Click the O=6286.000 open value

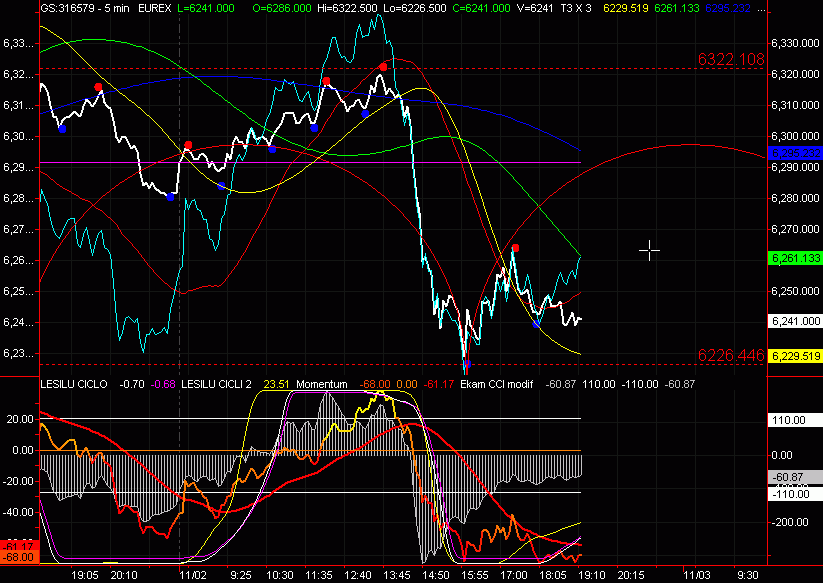(x=282, y=8)
